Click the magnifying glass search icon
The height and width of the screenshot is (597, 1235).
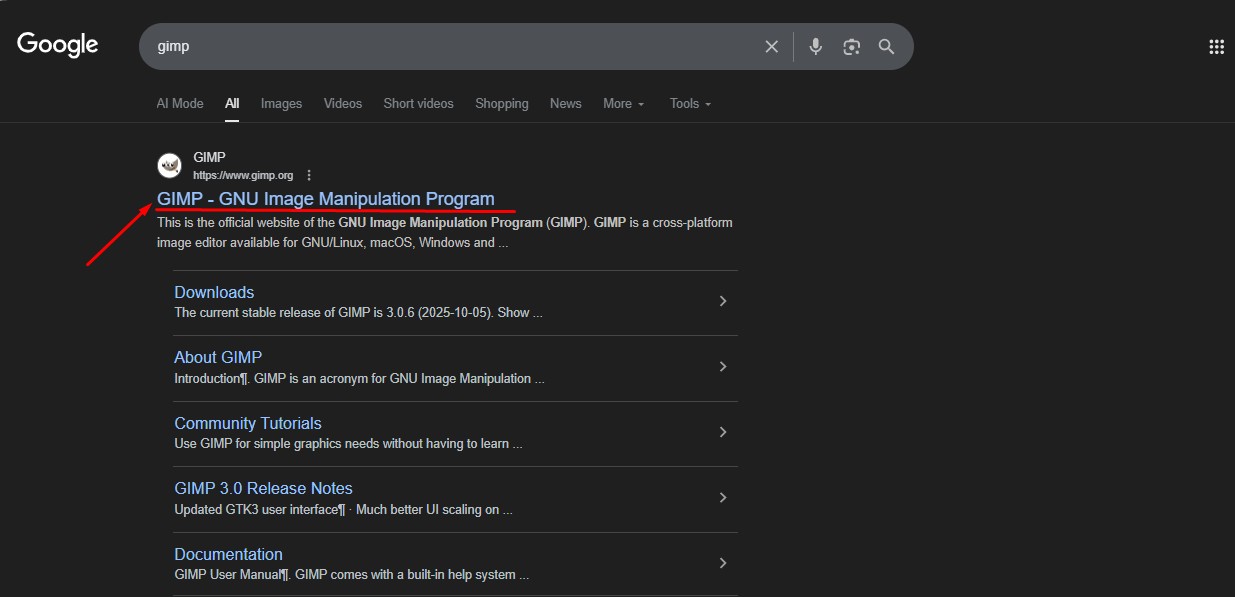886,47
